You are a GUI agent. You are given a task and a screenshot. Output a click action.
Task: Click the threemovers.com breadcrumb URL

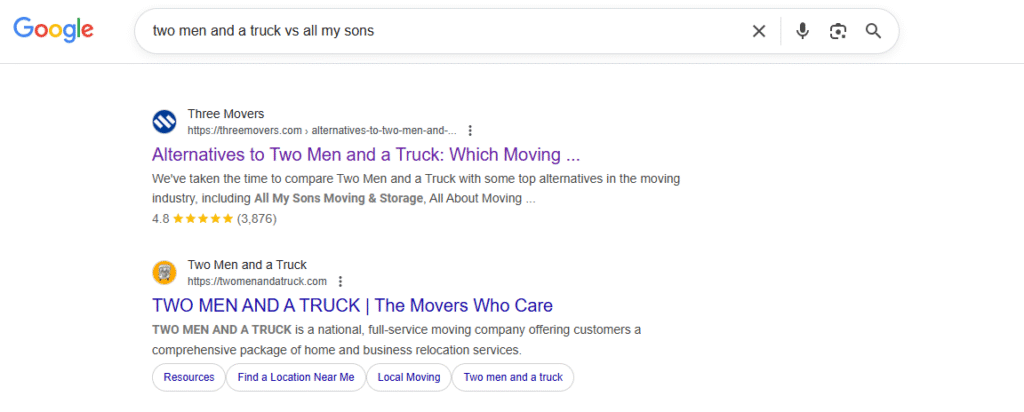tap(321, 130)
